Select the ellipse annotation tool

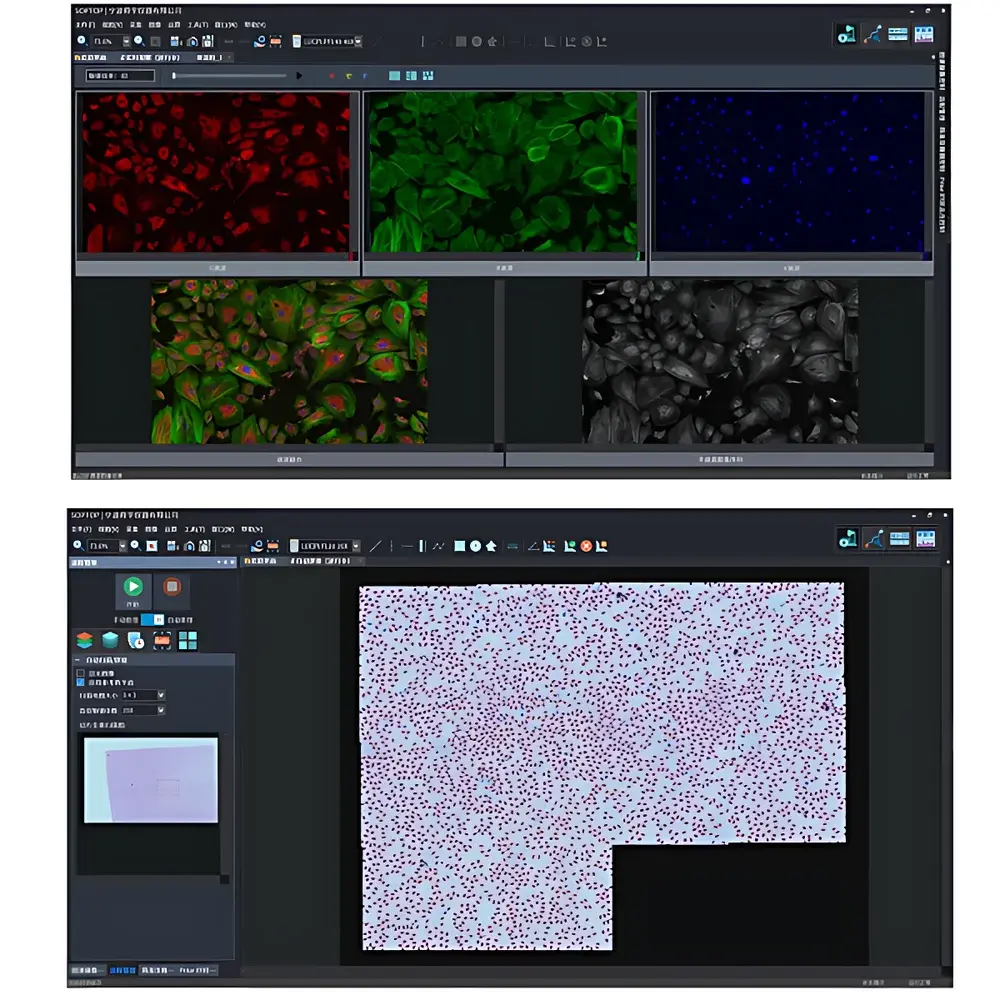click(475, 545)
